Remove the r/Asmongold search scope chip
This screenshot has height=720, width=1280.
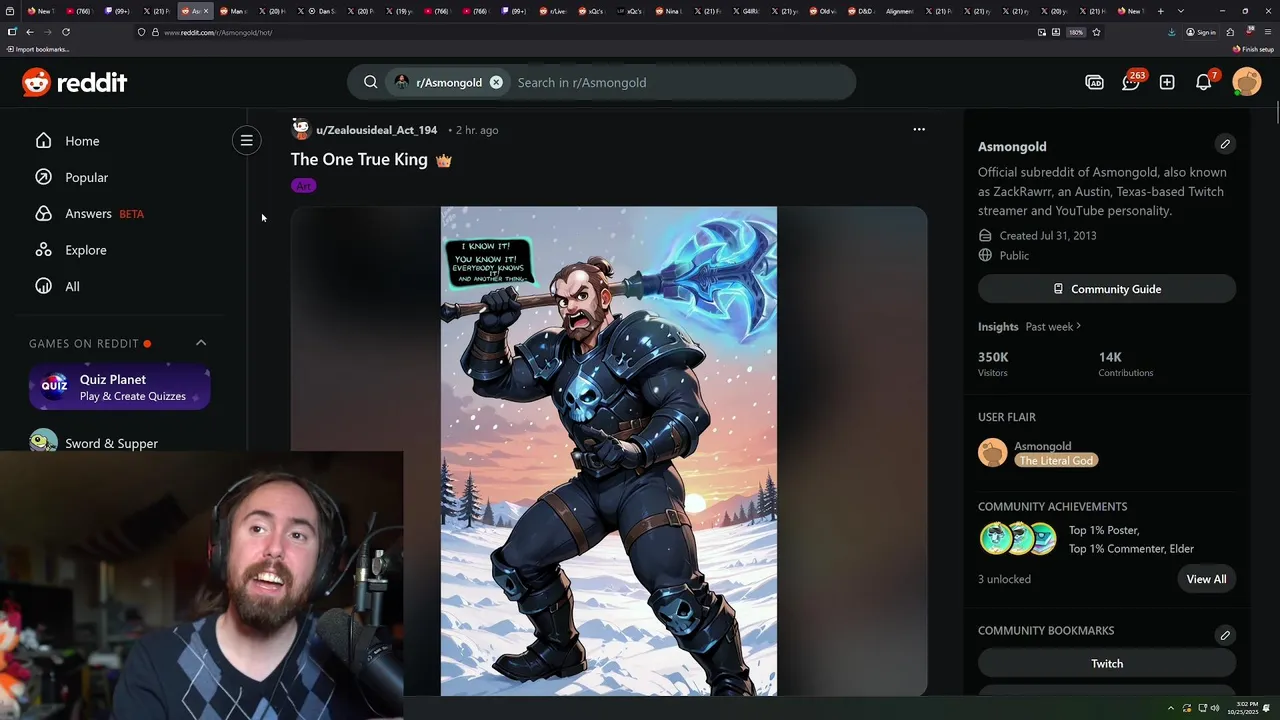tap(496, 82)
